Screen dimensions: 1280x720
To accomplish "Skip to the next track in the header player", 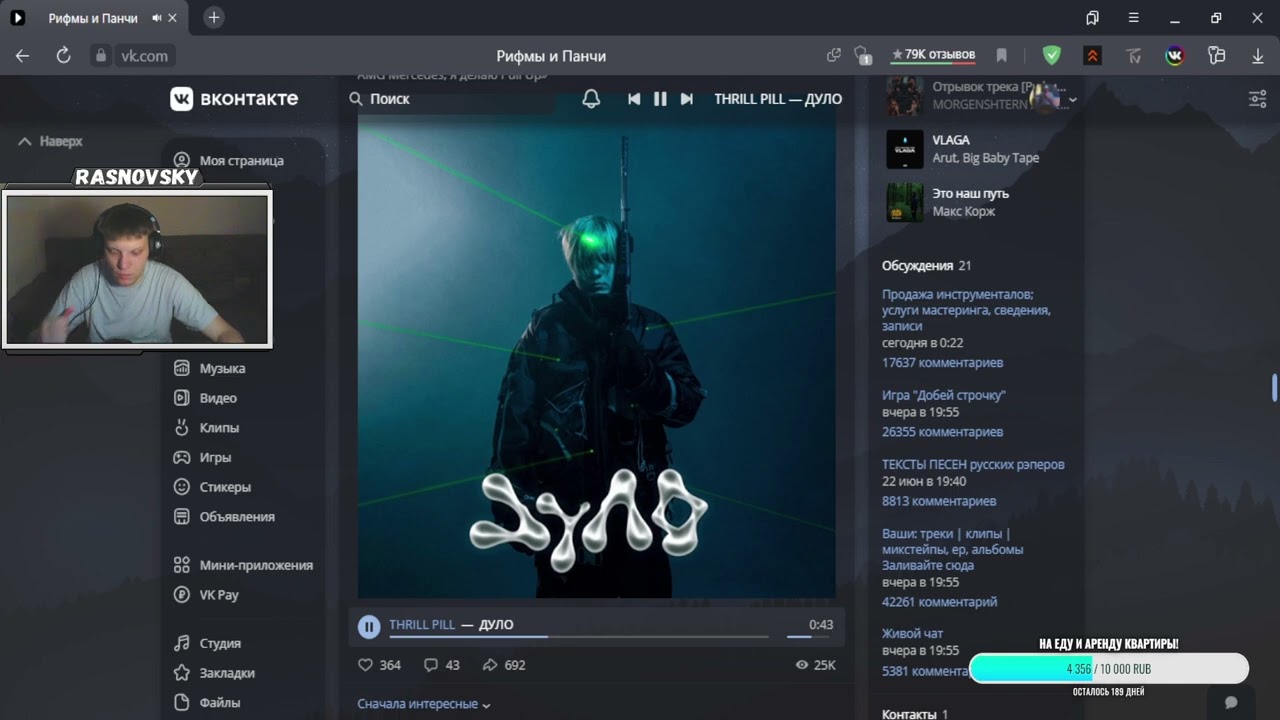I will [687, 98].
